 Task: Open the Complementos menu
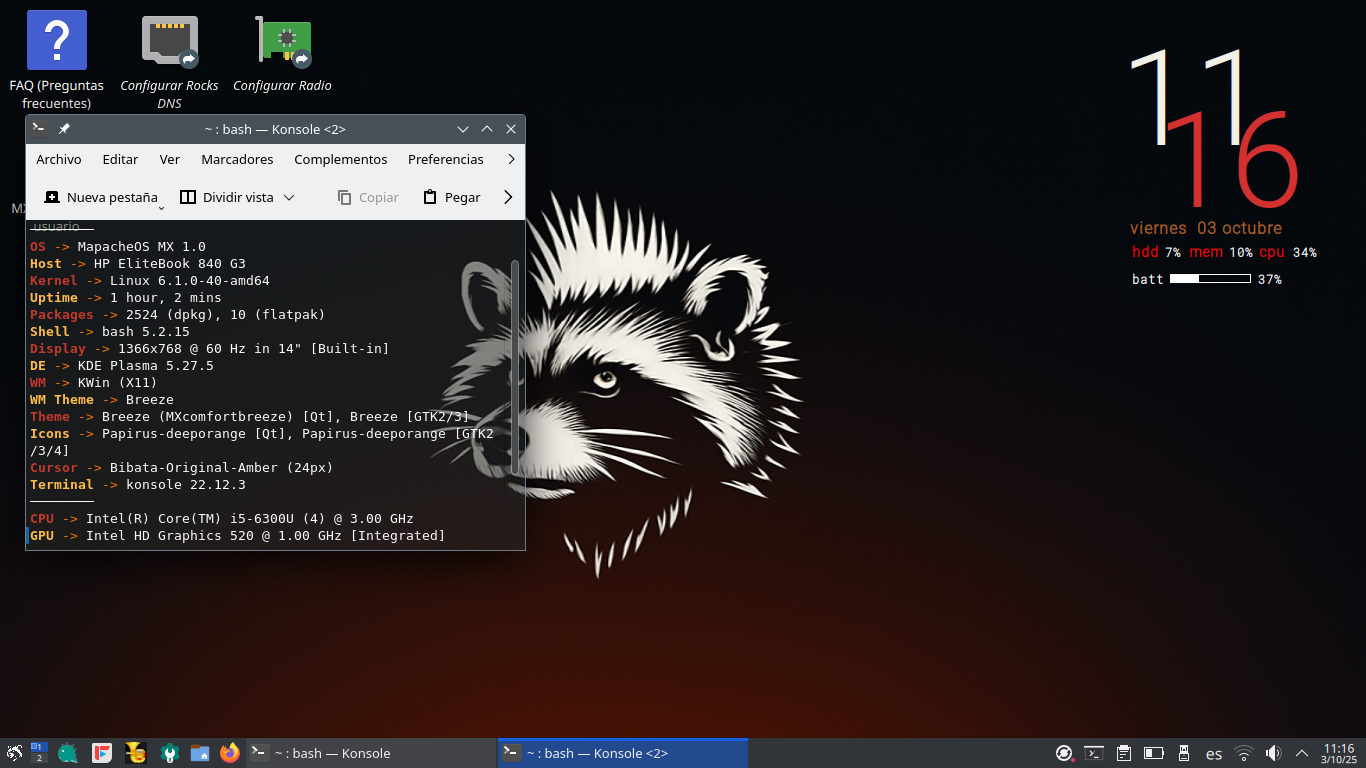pyautogui.click(x=341, y=159)
